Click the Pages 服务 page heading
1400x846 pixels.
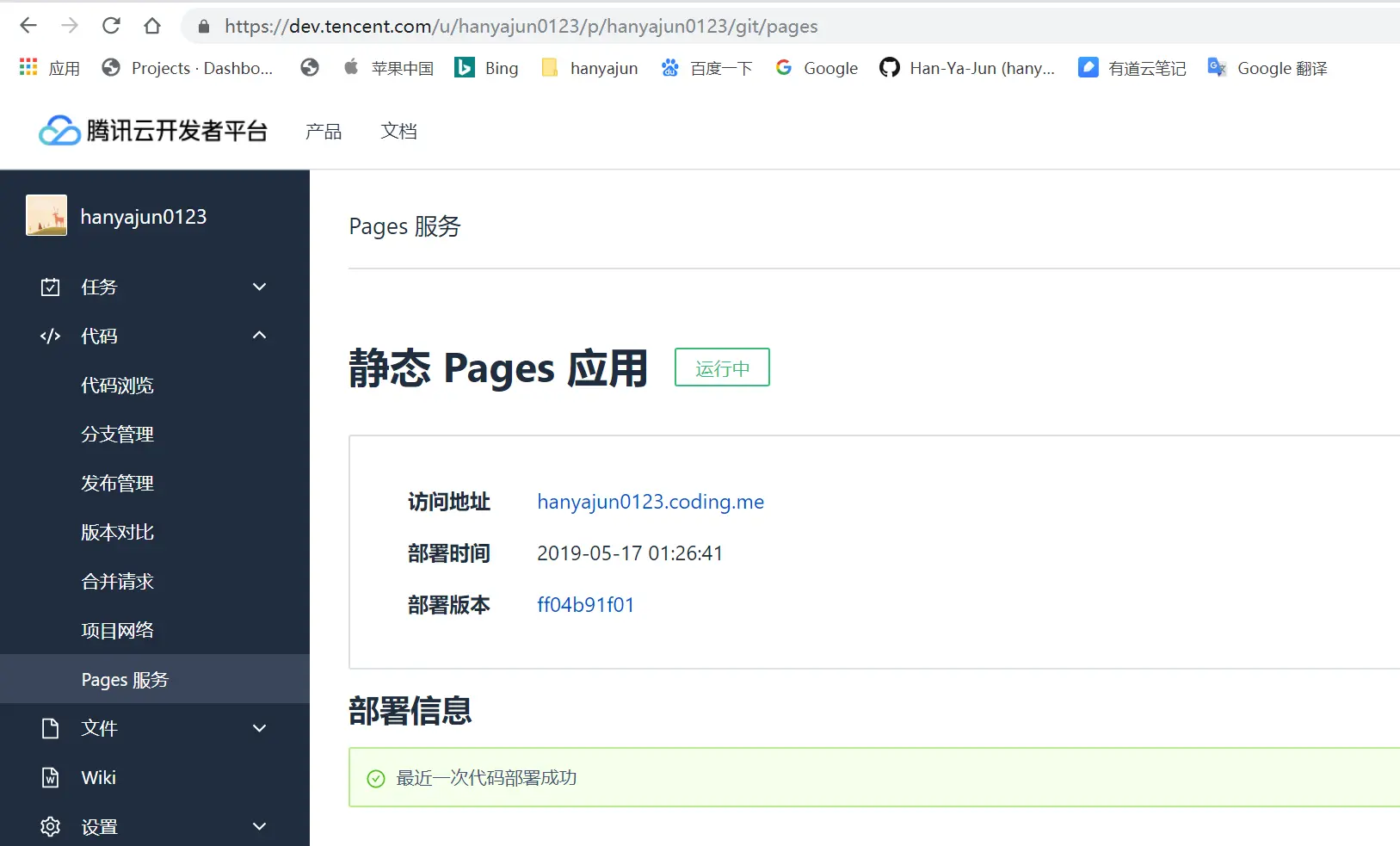click(405, 226)
